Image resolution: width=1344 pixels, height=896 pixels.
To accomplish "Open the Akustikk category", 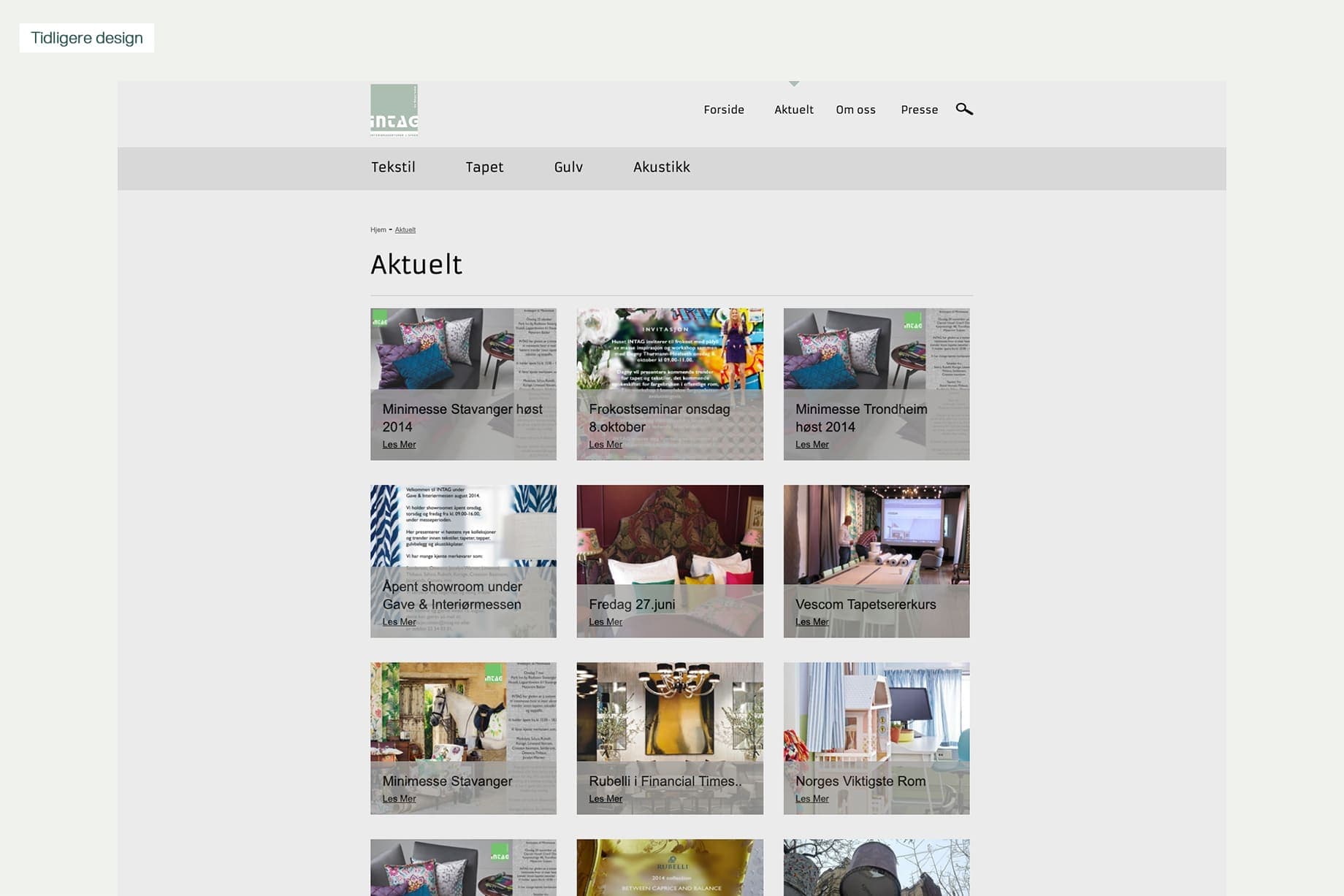I will tap(661, 167).
